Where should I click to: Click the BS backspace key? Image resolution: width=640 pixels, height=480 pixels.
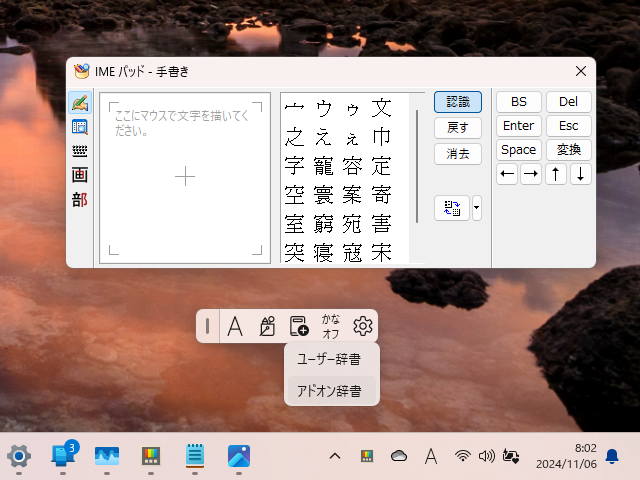pyautogui.click(x=519, y=102)
